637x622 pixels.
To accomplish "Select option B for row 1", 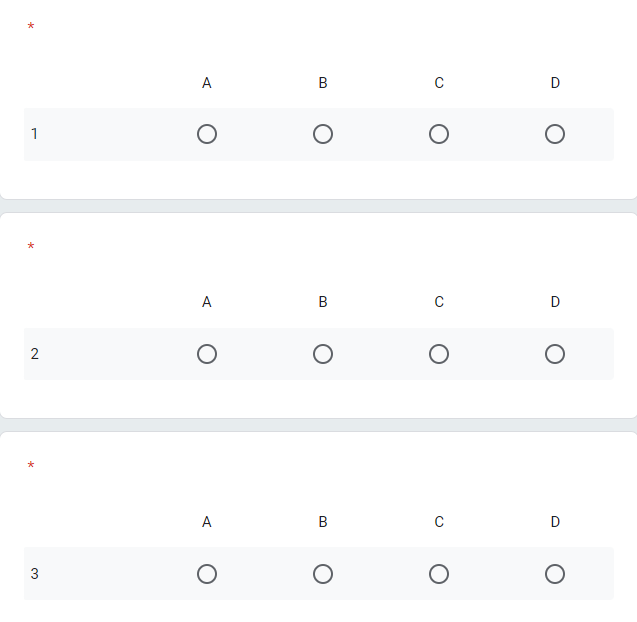I will [323, 134].
